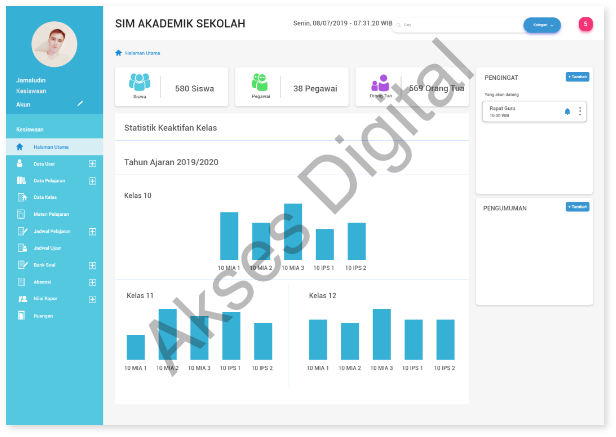Click the 10 MIA 3 bar in Kelas 10 chart

[293, 231]
